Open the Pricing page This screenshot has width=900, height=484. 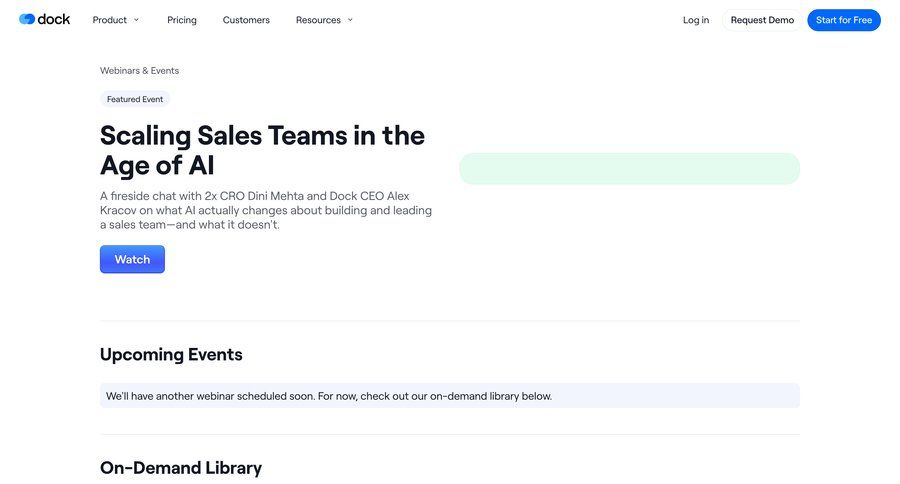181,20
